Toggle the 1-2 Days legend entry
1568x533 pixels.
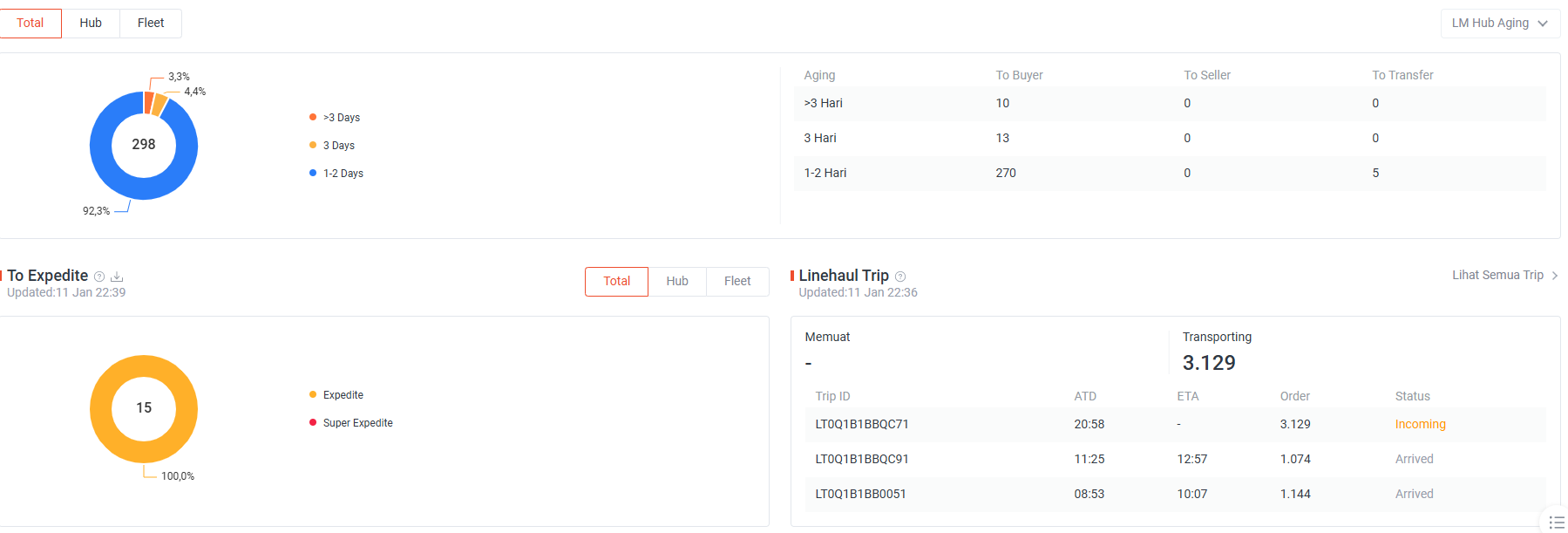336,174
